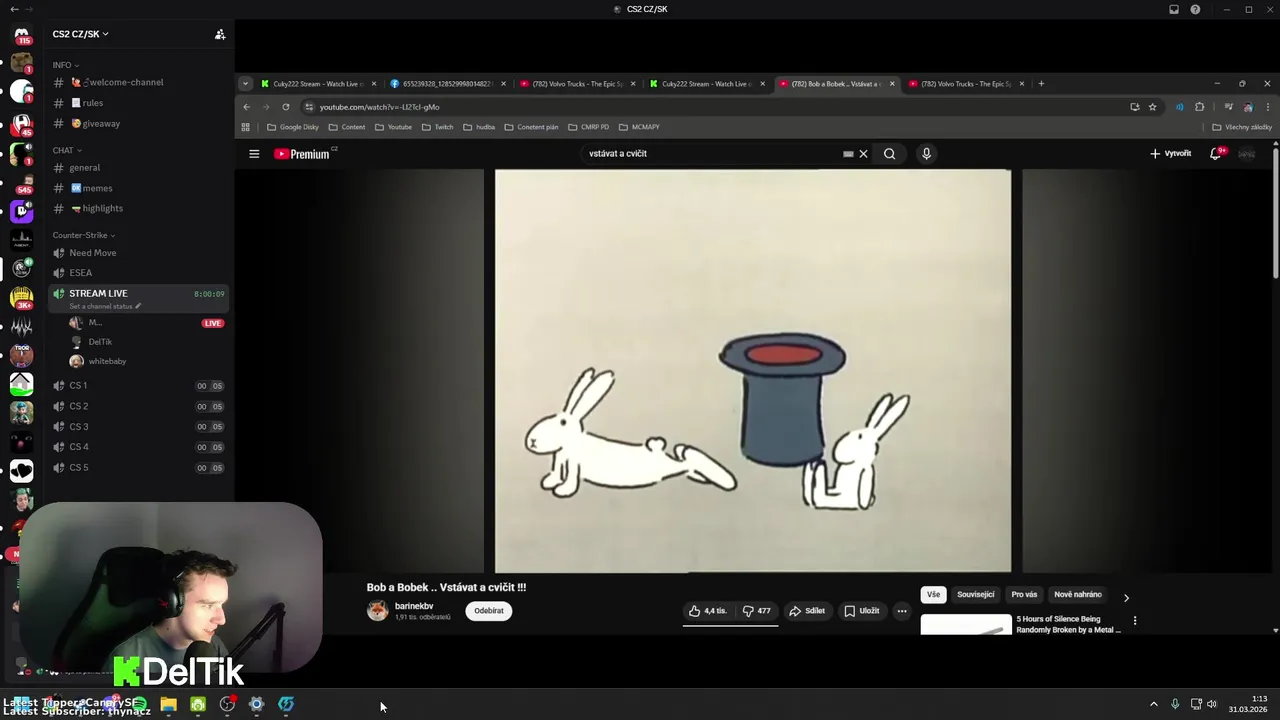Clear the YouTube search text
Viewport: 1280px width, 720px height.
(863, 154)
